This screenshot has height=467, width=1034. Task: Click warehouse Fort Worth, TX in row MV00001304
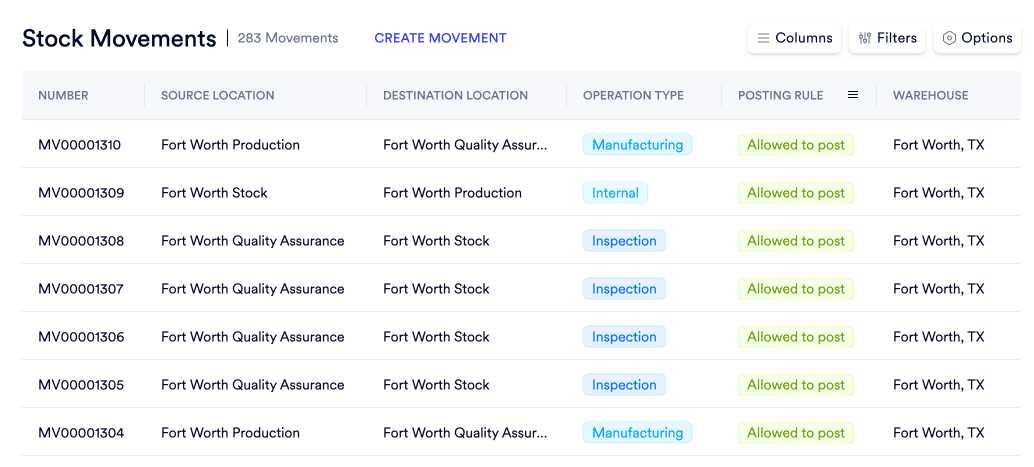point(938,433)
